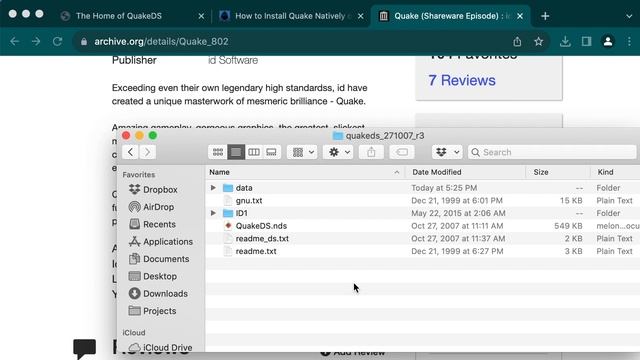640x360 pixels.
Task: Click the Finder Search field
Action: click(x=552, y=152)
